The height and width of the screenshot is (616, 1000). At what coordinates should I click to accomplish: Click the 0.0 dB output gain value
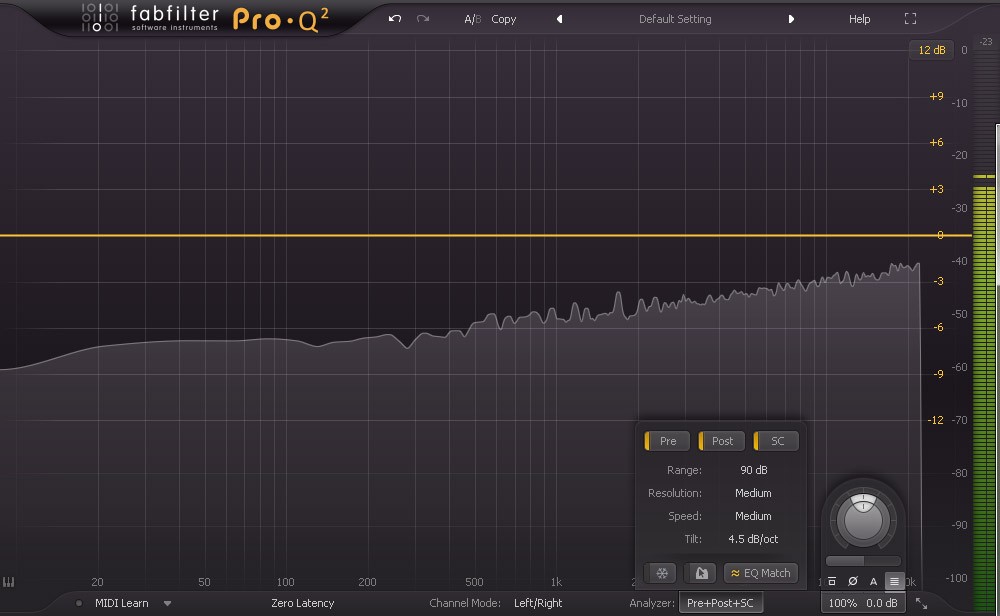click(x=881, y=603)
